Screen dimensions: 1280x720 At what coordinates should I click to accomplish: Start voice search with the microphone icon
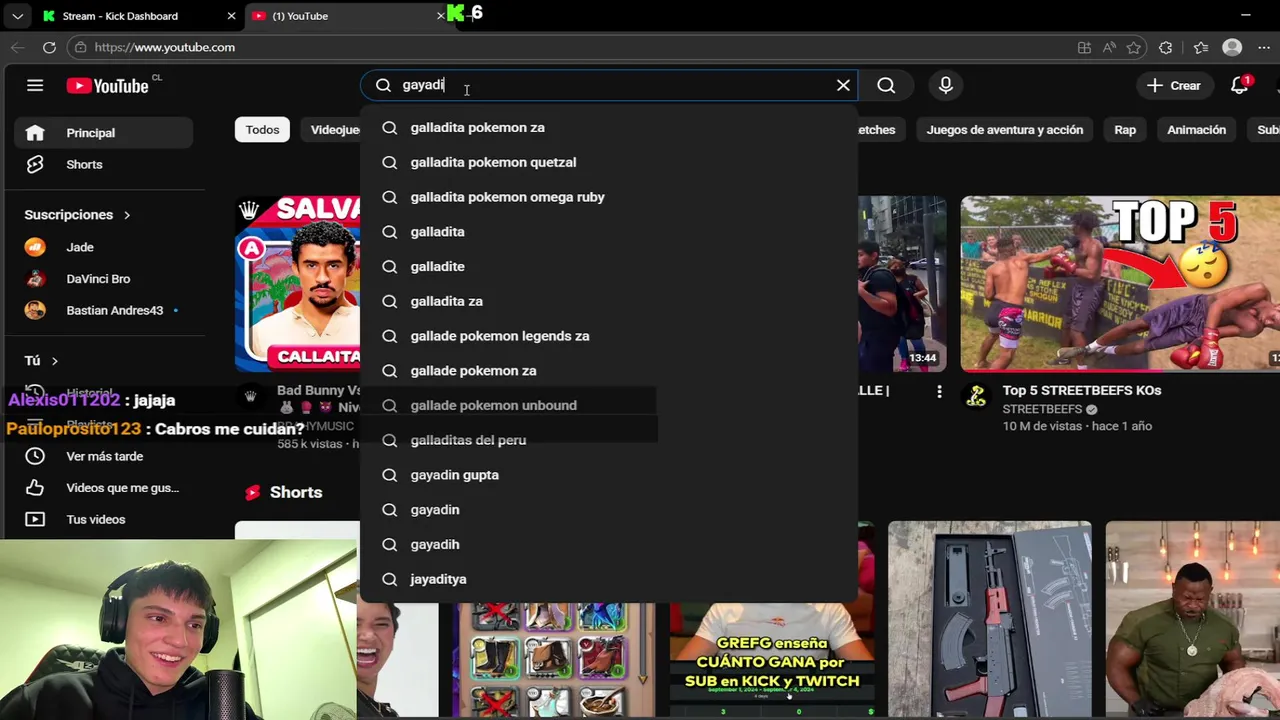point(946,85)
